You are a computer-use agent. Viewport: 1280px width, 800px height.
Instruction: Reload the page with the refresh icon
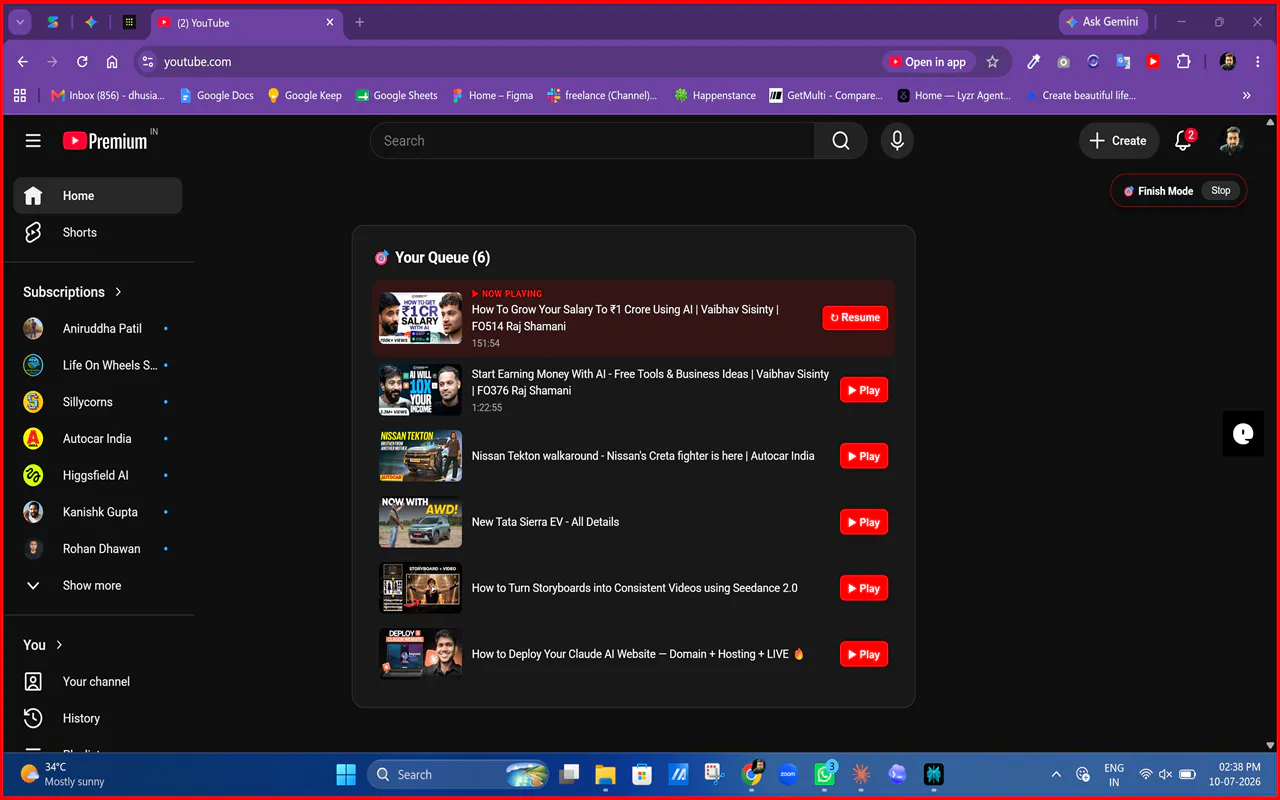[82, 62]
